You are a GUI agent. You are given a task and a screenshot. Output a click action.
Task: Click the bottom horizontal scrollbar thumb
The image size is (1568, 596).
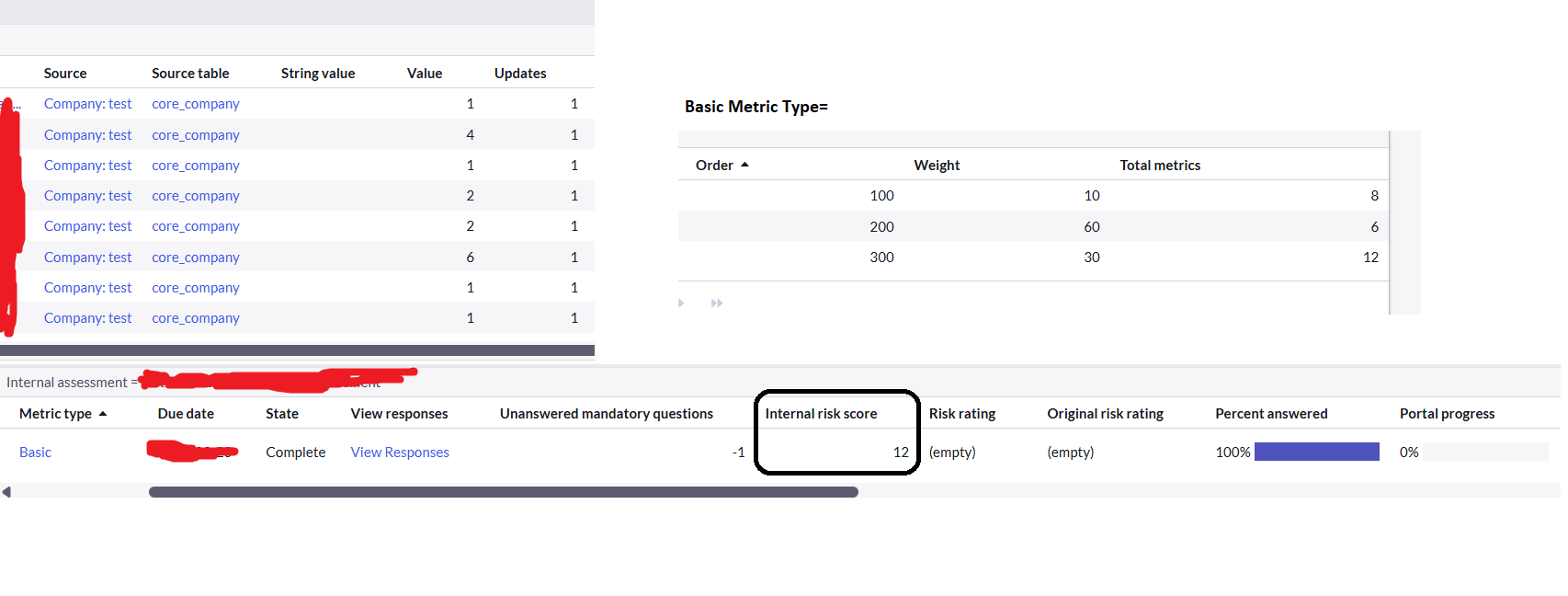pyautogui.click(x=504, y=492)
